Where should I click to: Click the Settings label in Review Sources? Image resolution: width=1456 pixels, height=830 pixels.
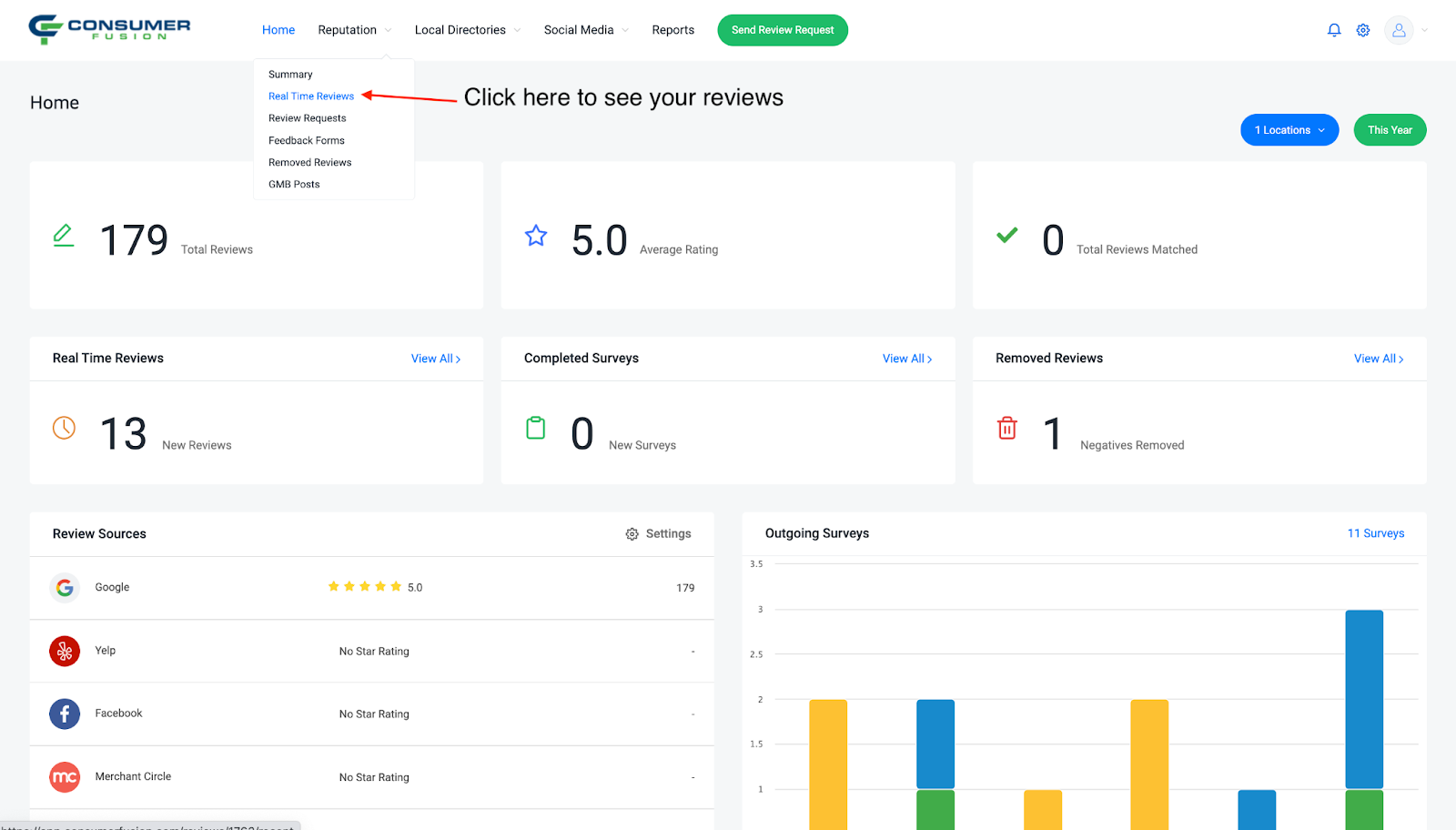click(669, 534)
